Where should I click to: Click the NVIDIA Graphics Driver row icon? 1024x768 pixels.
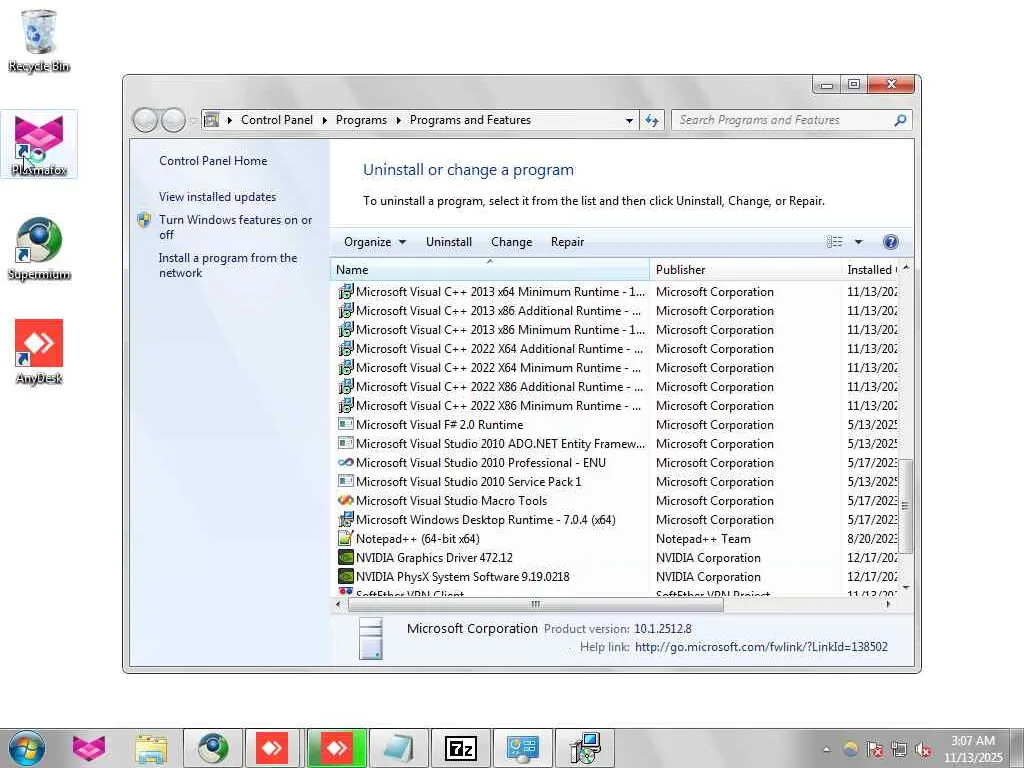coord(345,558)
